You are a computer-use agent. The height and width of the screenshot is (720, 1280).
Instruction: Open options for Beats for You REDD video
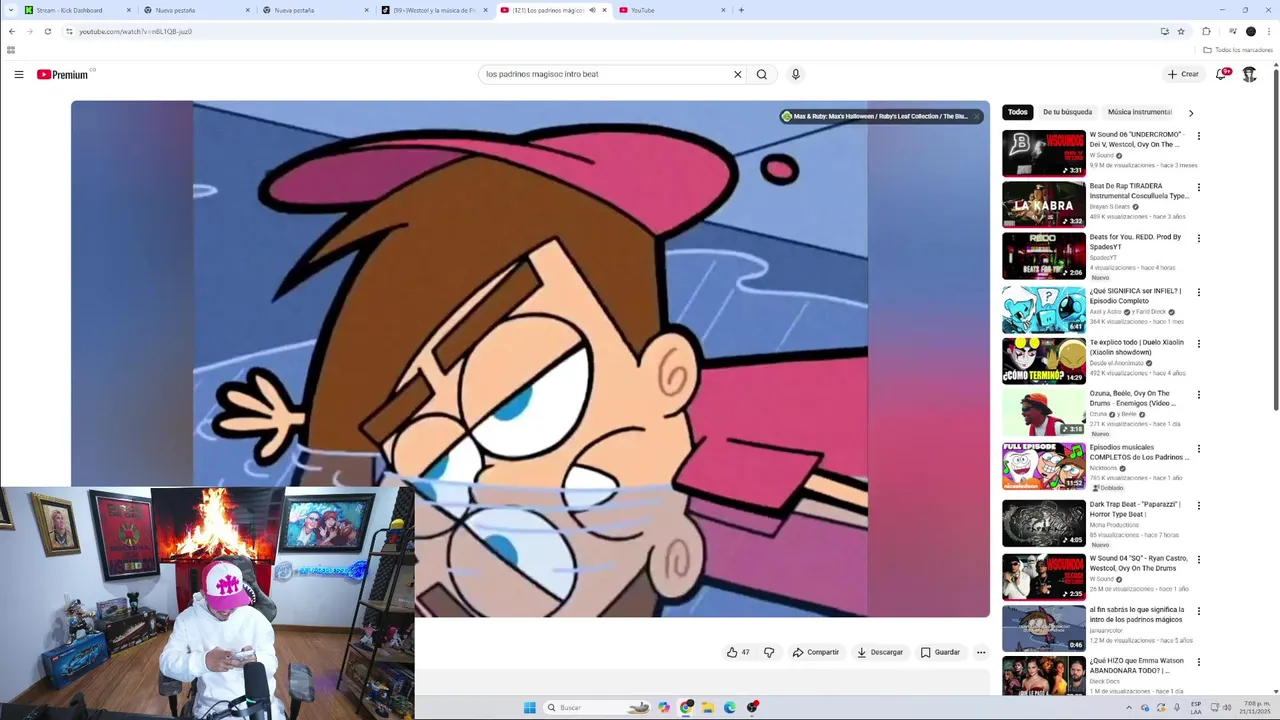pyautogui.click(x=1198, y=239)
